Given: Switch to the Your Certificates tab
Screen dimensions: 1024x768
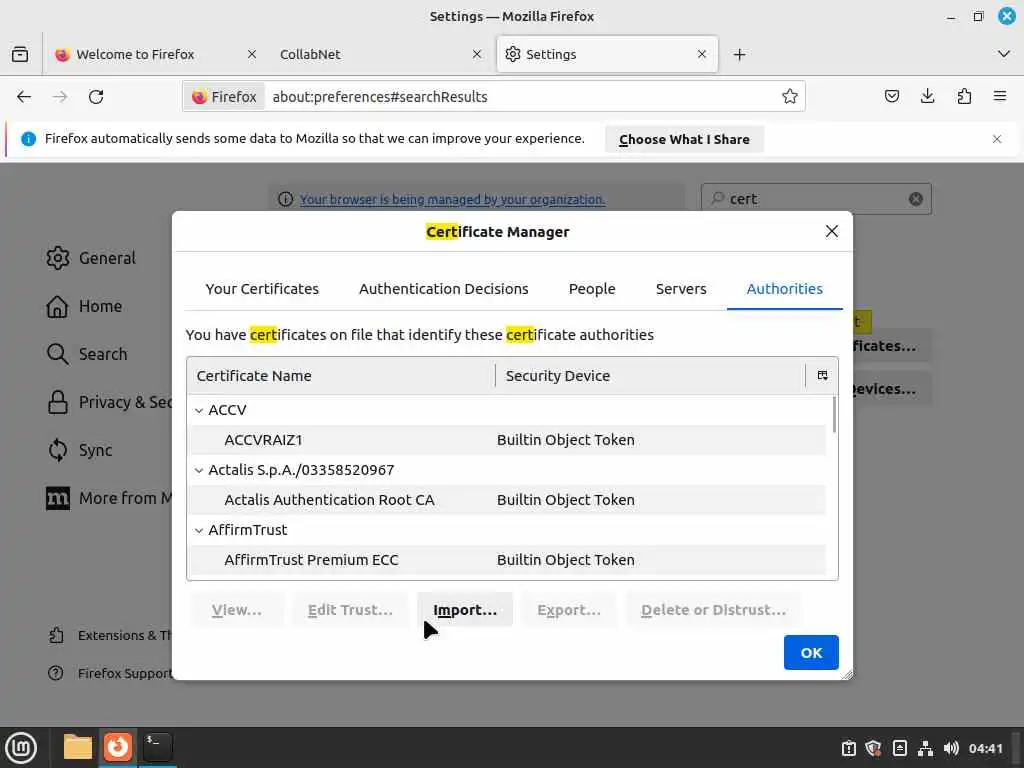Looking at the screenshot, I should (x=262, y=289).
